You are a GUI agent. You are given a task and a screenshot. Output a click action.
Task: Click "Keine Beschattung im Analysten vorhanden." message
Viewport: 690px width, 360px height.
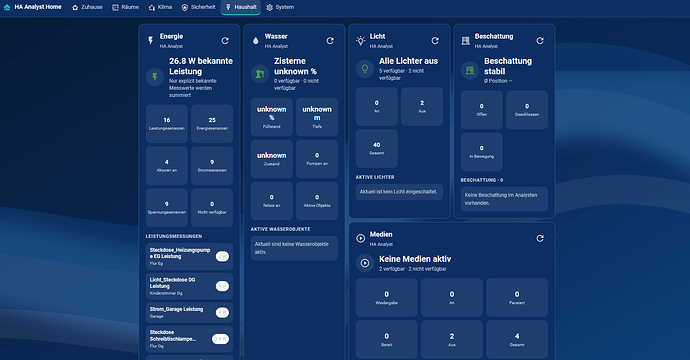504,199
